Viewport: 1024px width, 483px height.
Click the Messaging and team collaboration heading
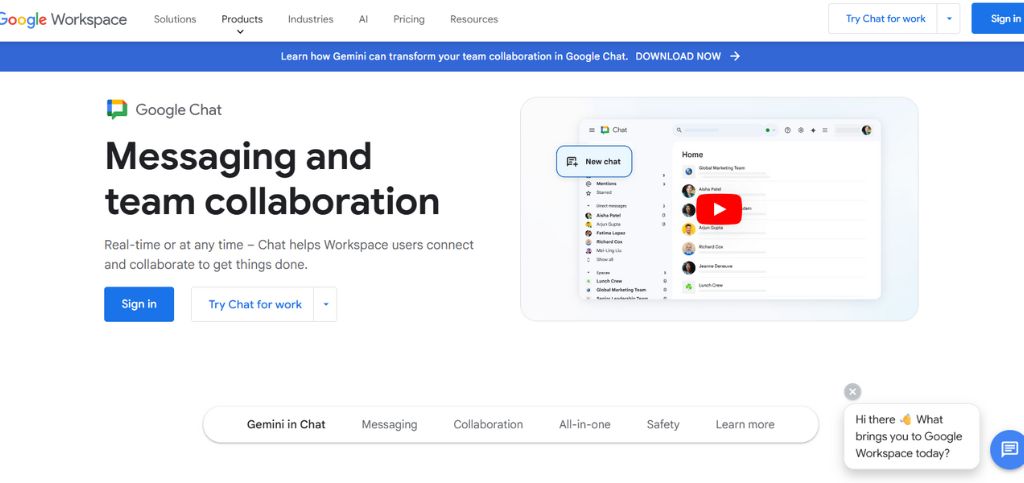pos(272,178)
